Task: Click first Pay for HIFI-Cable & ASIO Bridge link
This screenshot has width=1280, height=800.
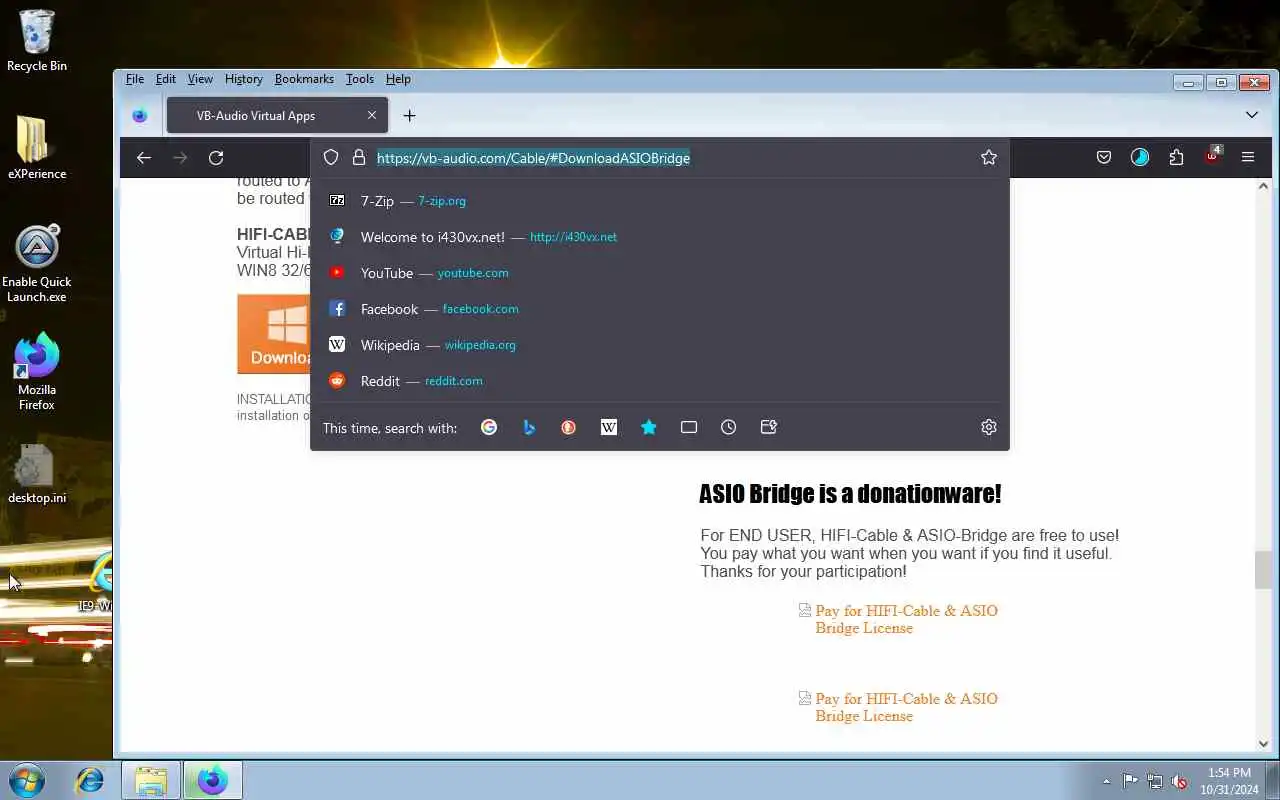Action: 906,619
